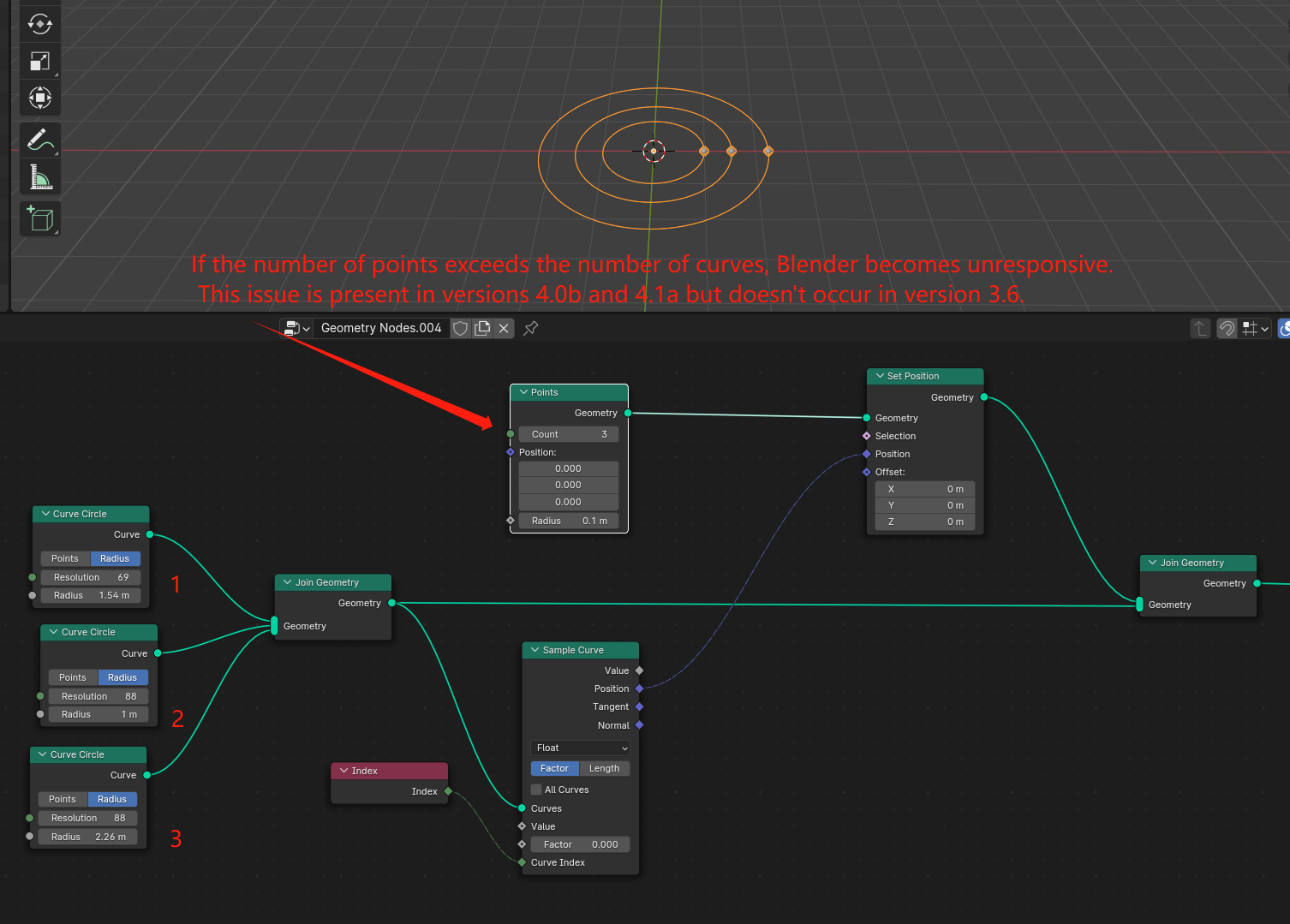1290x924 pixels.
Task: Activate the Annotate pencil tool
Action: (x=40, y=140)
